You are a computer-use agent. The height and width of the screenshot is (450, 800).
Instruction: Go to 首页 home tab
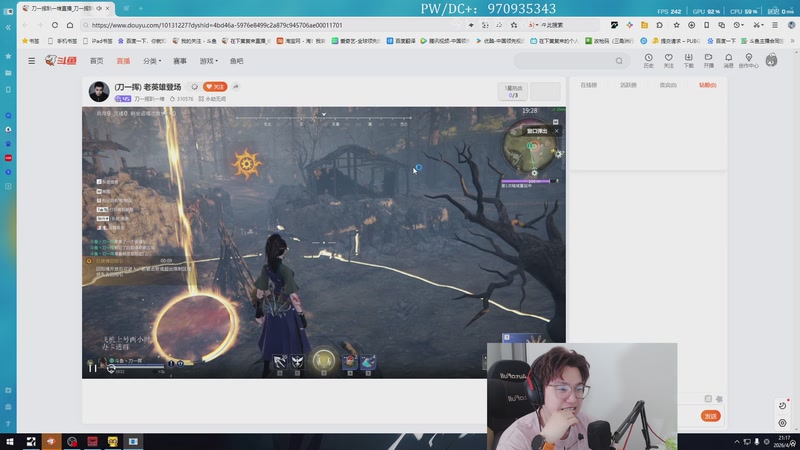point(96,61)
